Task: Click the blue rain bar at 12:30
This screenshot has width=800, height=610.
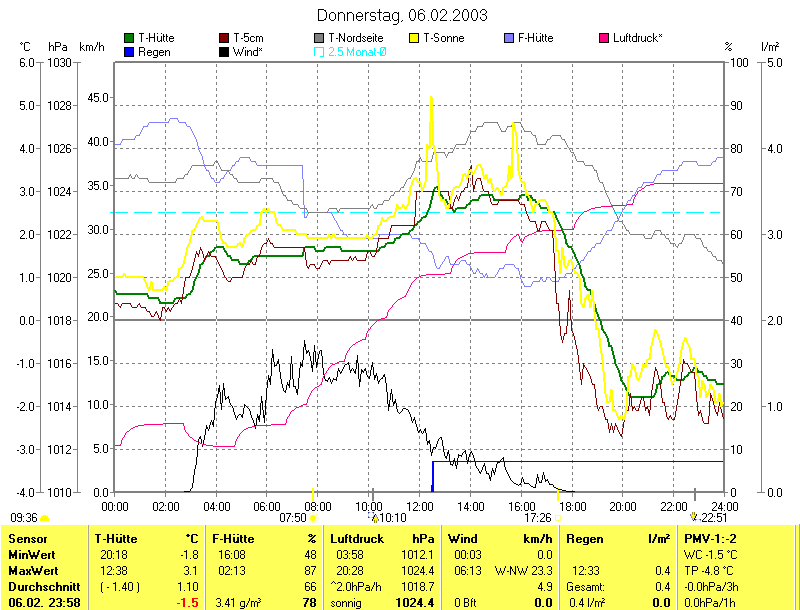Action: (432, 477)
